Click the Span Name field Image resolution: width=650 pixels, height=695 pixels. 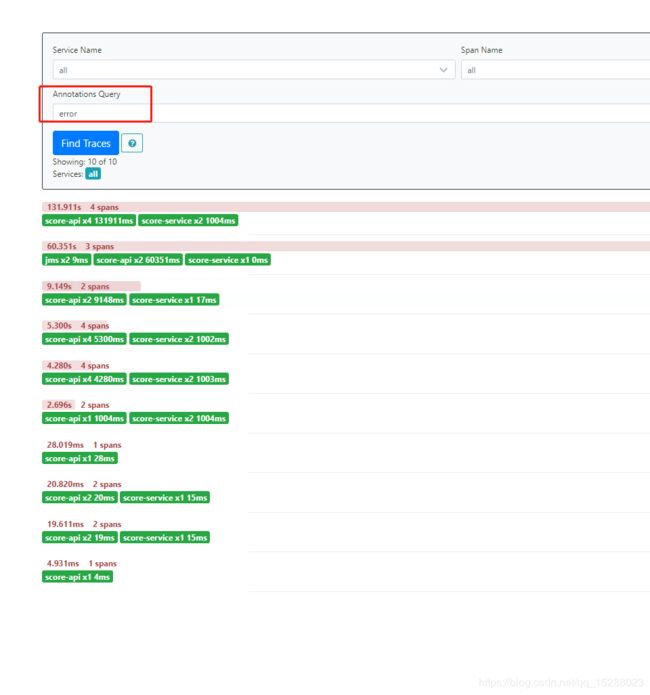tap(555, 70)
